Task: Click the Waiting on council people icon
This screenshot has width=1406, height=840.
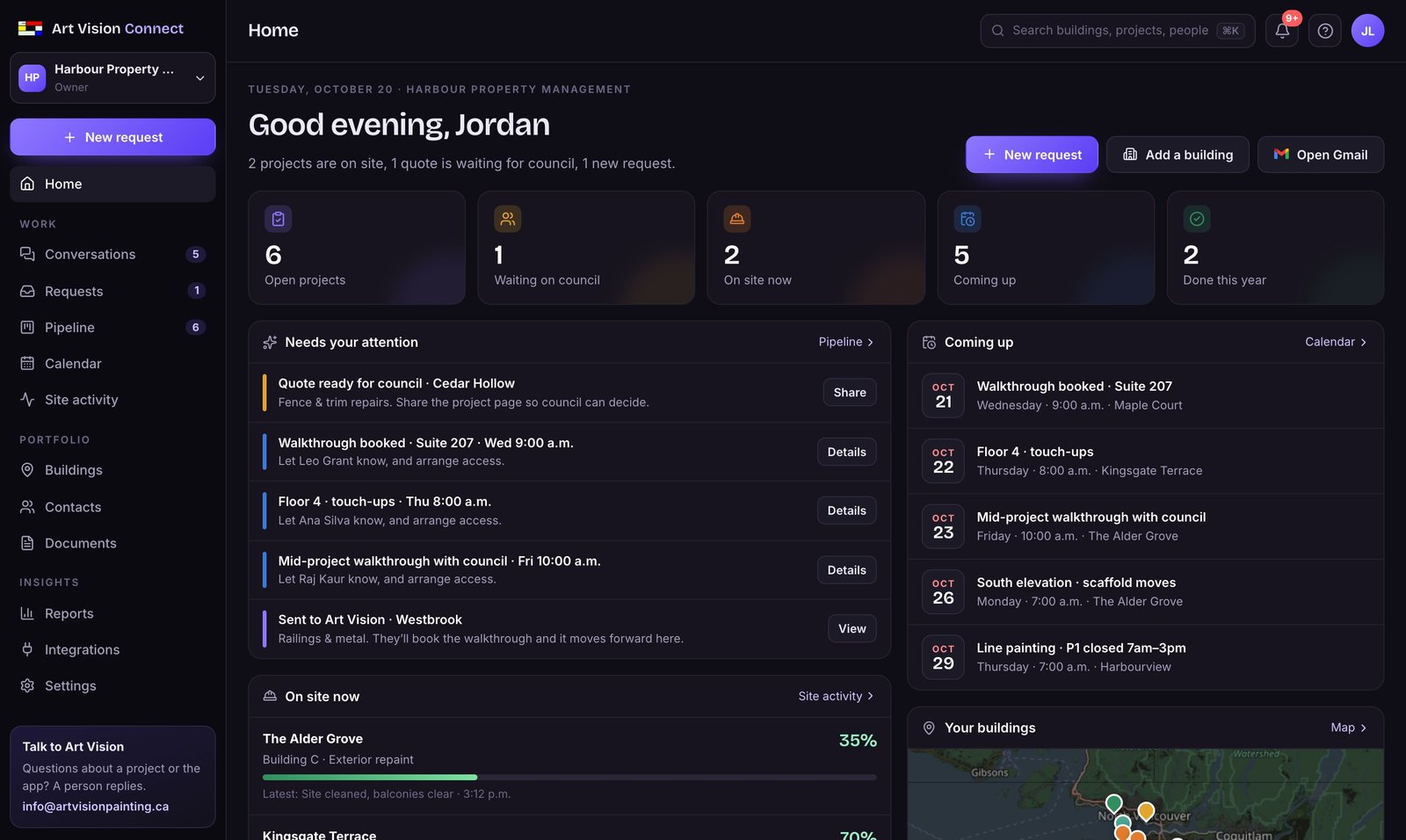Action: coord(508,219)
